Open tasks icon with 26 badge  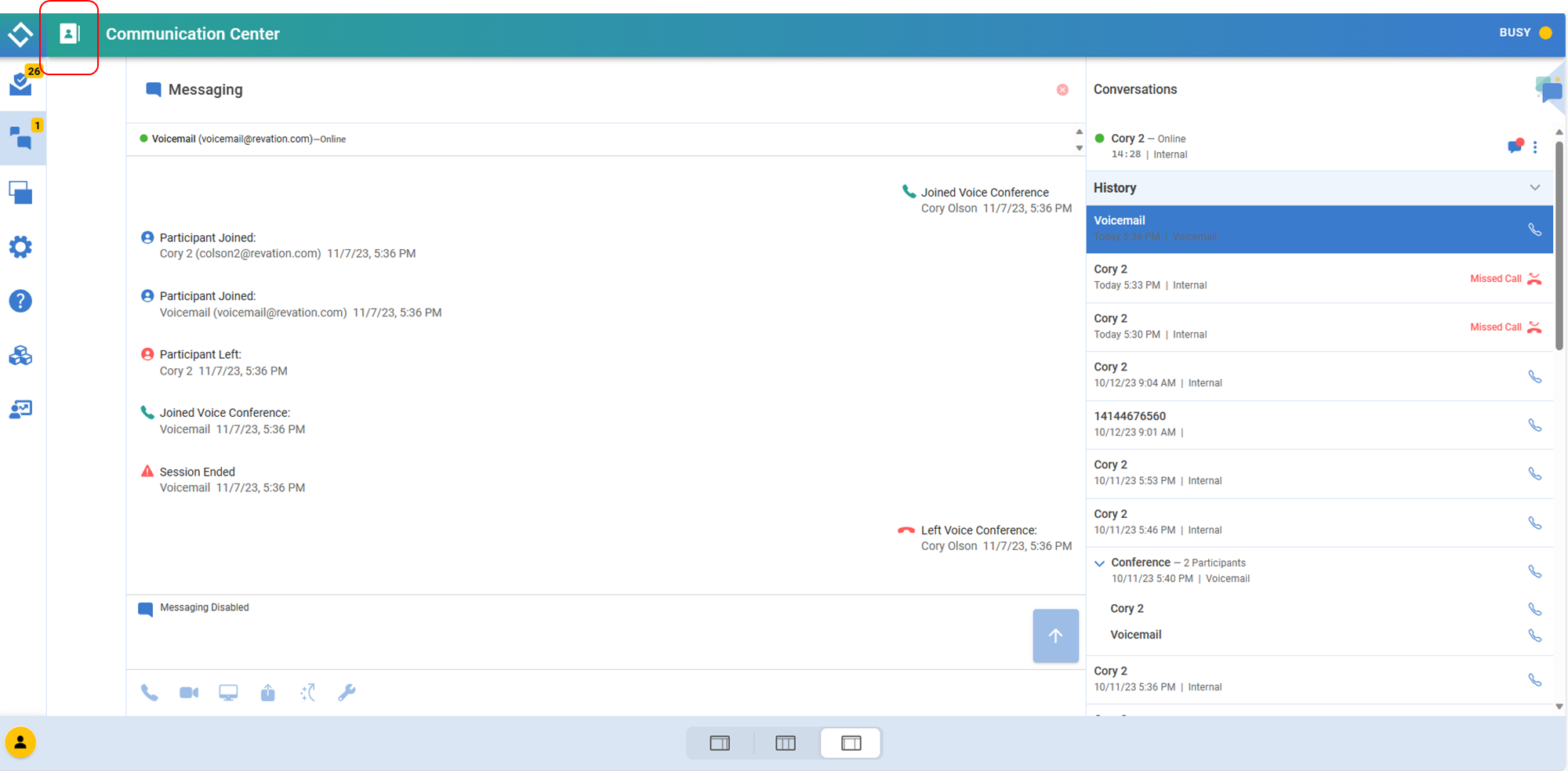(x=21, y=83)
